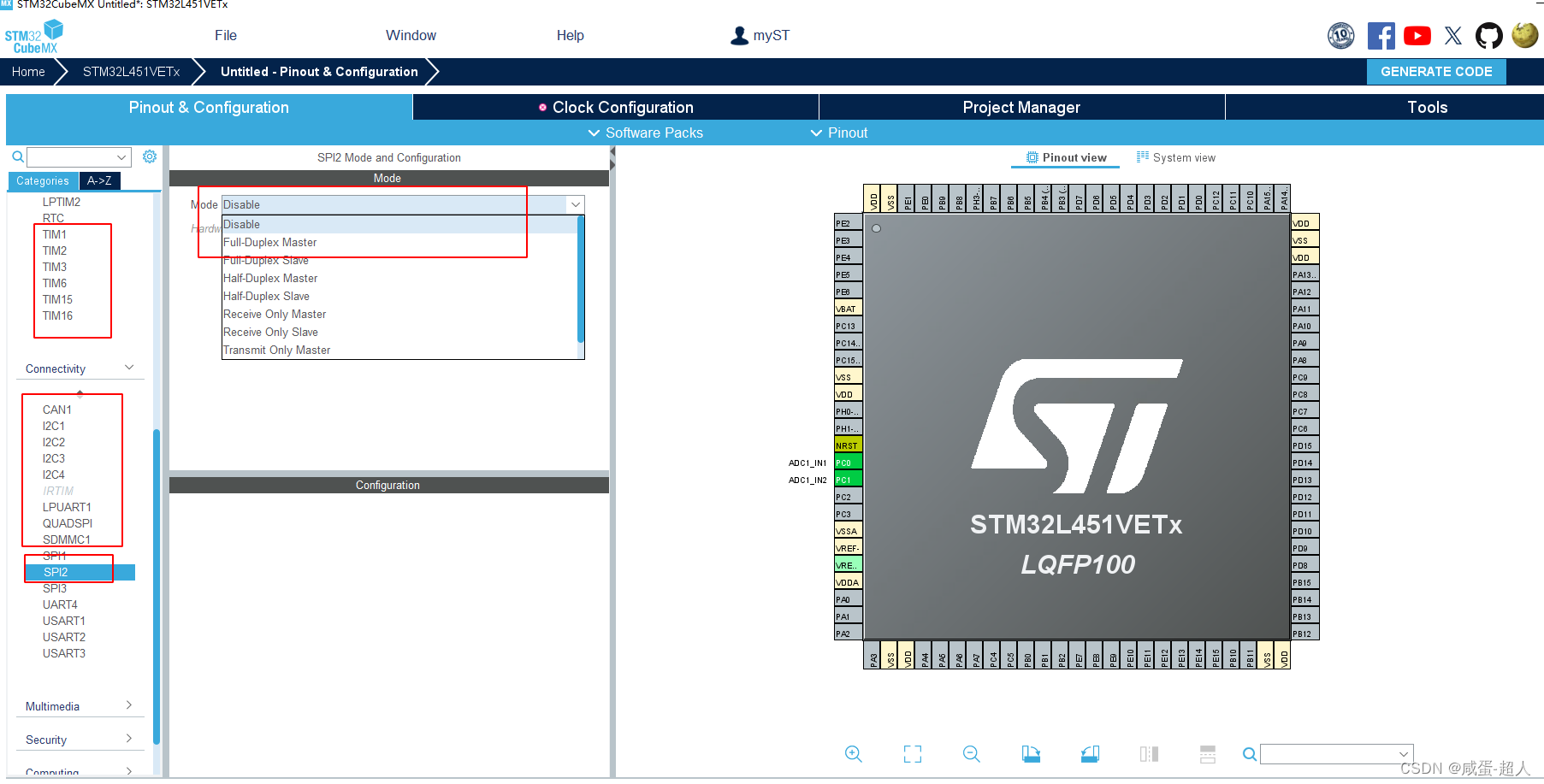Switch to the Project Manager tab
This screenshot has height=784, width=1544.
[1021, 107]
